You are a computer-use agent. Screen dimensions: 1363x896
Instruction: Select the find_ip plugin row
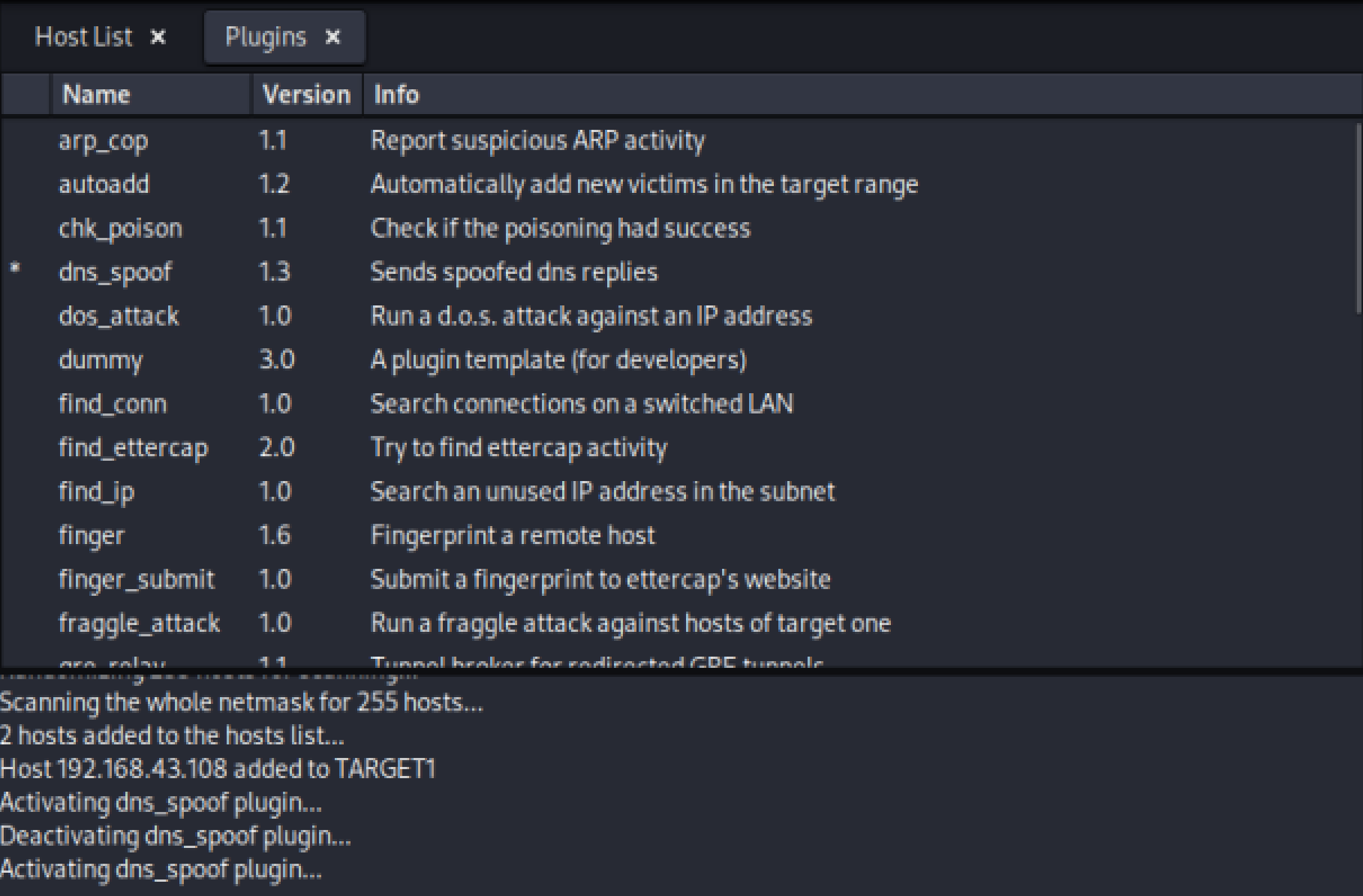(96, 492)
